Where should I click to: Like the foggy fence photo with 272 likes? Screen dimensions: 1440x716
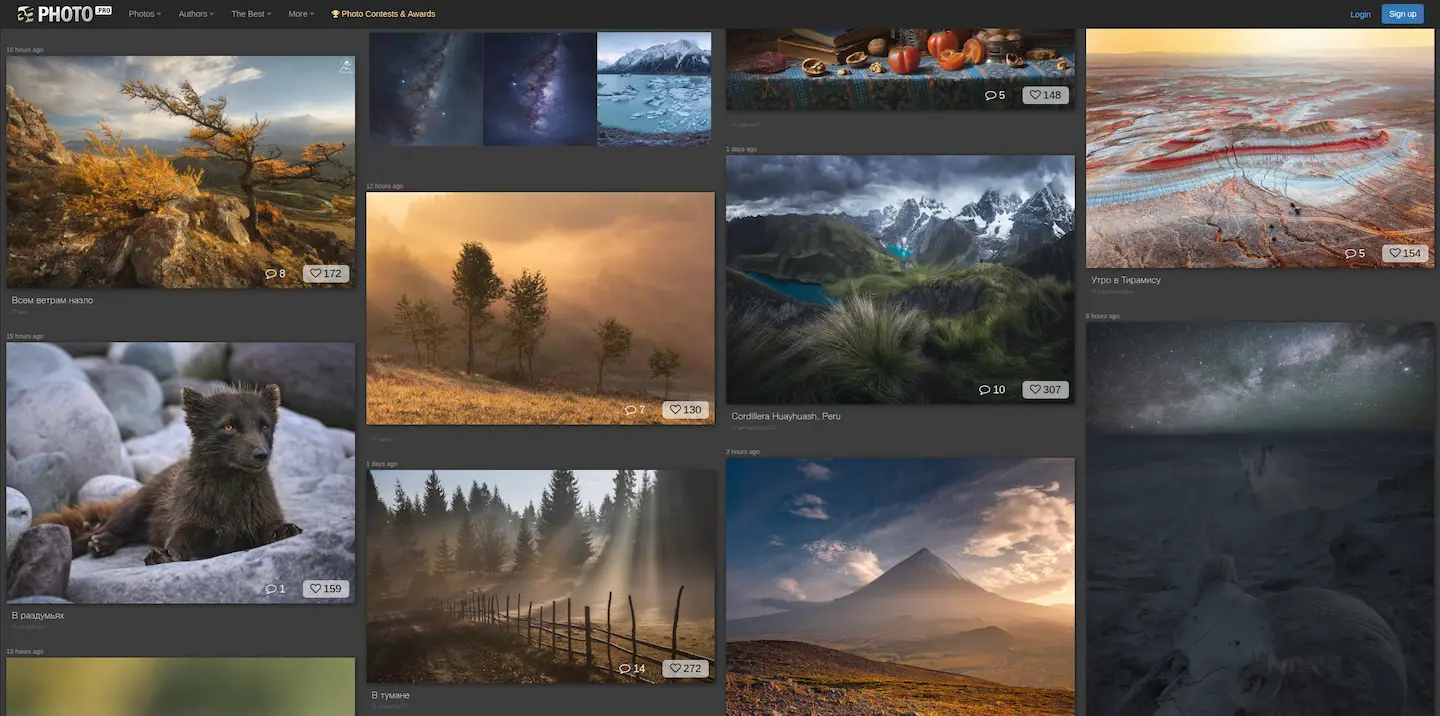click(x=686, y=668)
